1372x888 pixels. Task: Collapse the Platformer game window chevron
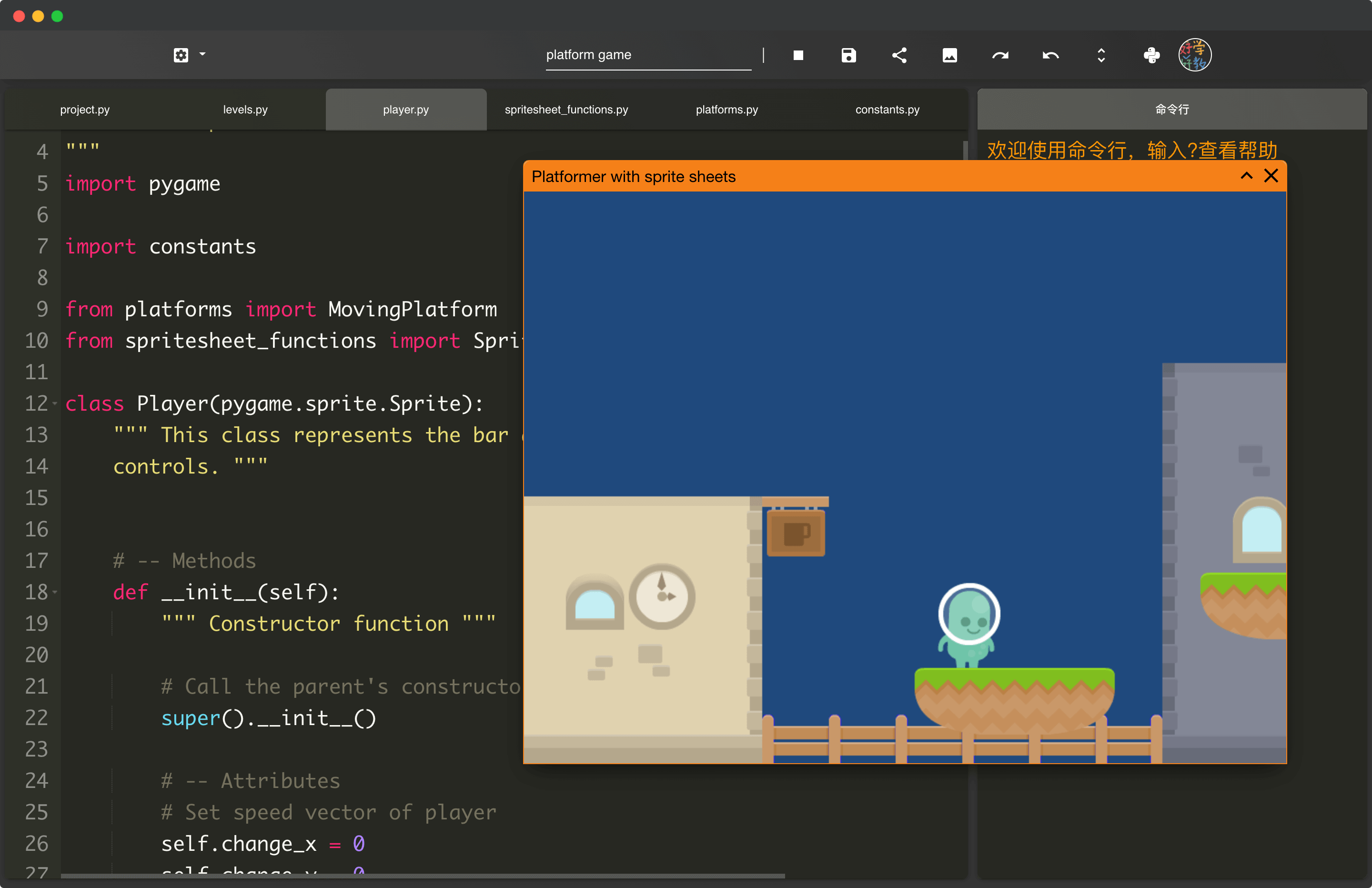pos(1246,176)
